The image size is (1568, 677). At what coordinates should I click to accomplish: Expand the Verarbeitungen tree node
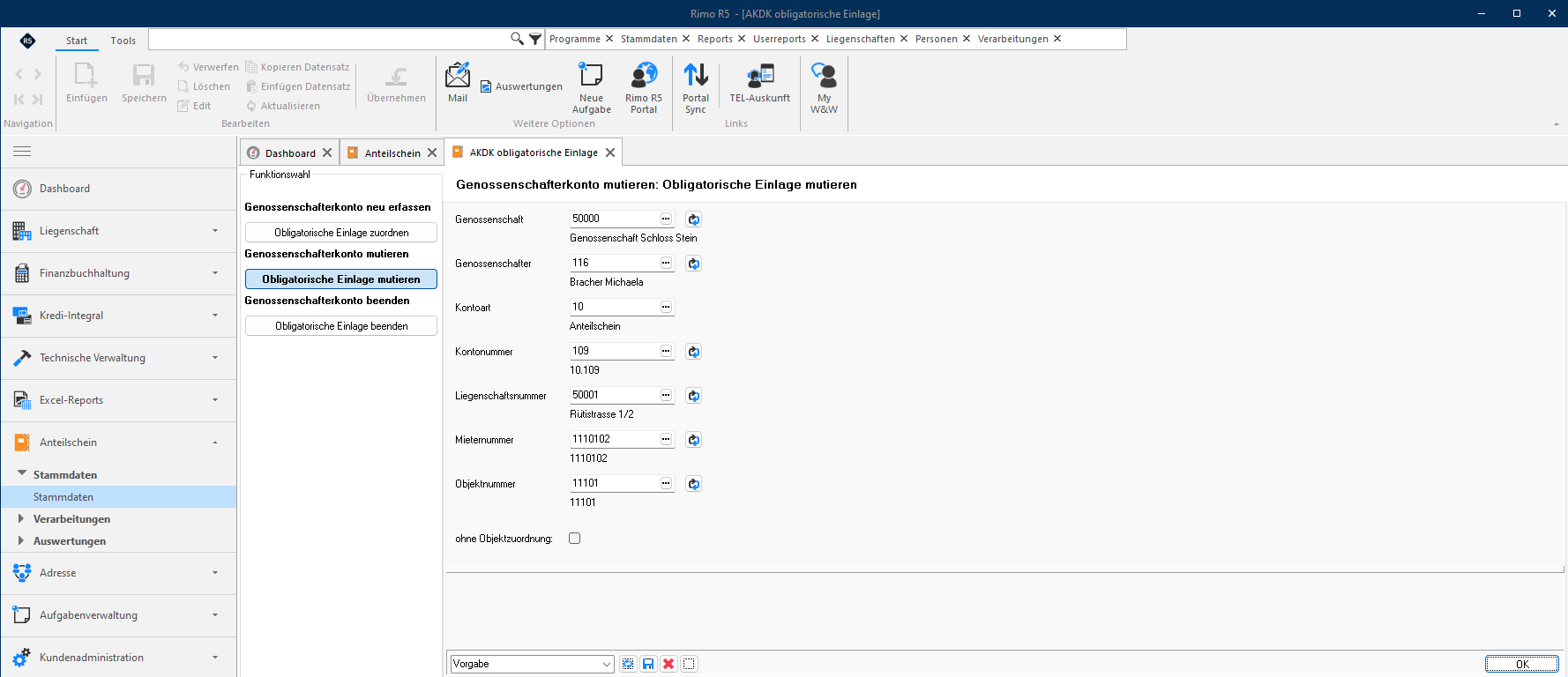pyautogui.click(x=21, y=518)
